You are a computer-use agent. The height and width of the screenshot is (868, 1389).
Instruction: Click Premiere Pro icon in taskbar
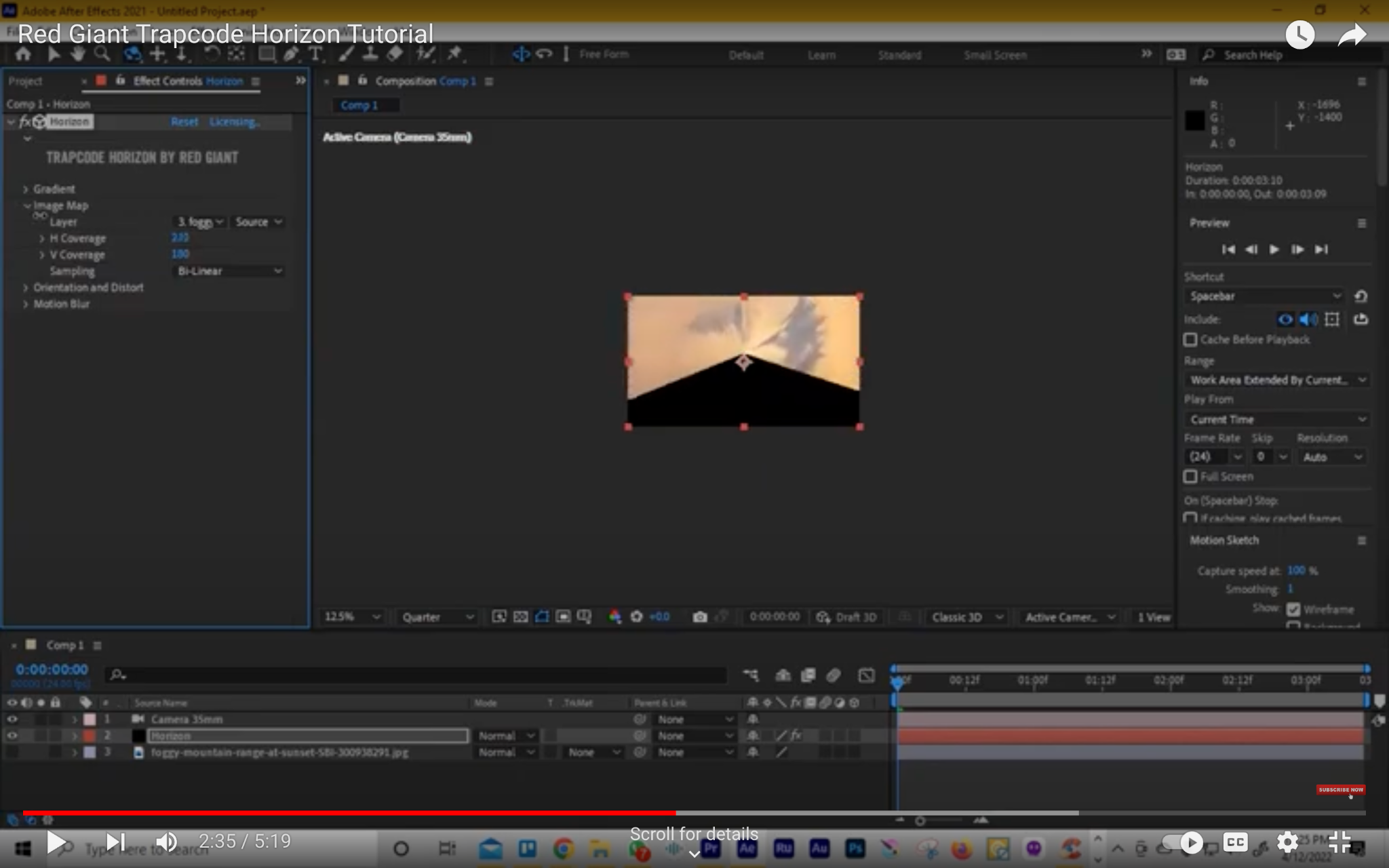click(x=710, y=848)
